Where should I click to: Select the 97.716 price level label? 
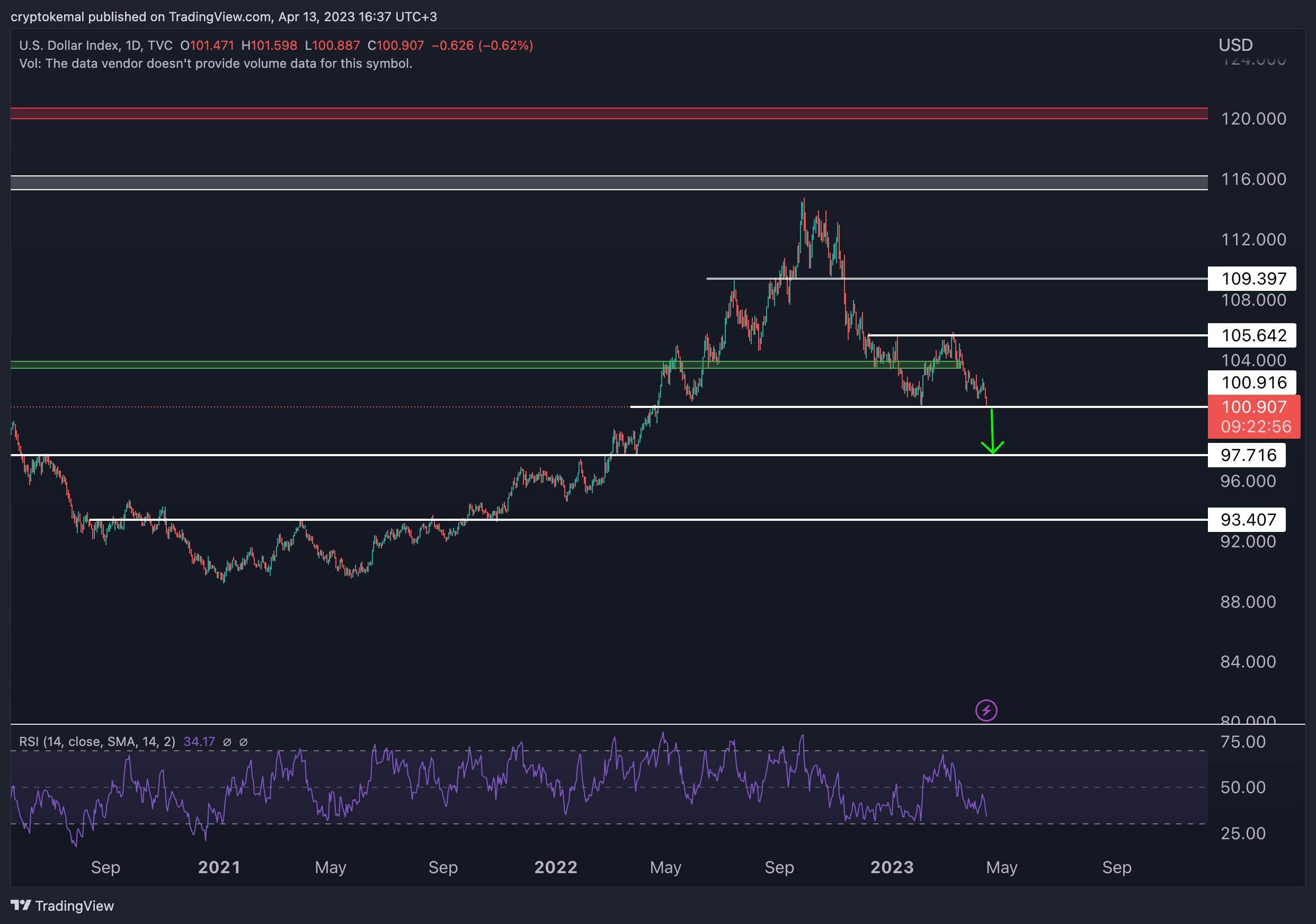point(1248,455)
